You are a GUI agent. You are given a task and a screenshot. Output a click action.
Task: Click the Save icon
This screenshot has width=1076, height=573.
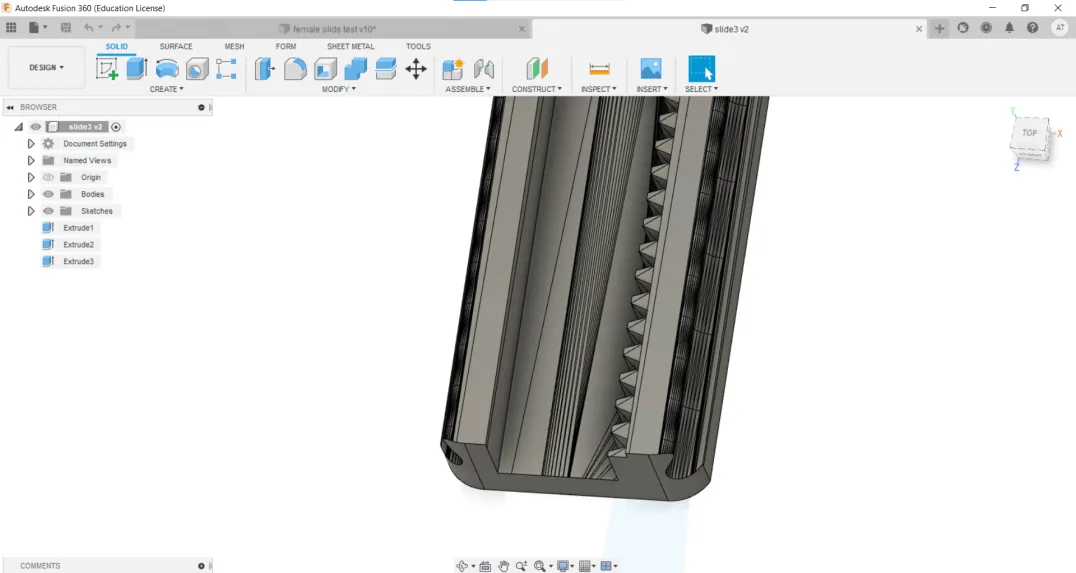coord(66,27)
